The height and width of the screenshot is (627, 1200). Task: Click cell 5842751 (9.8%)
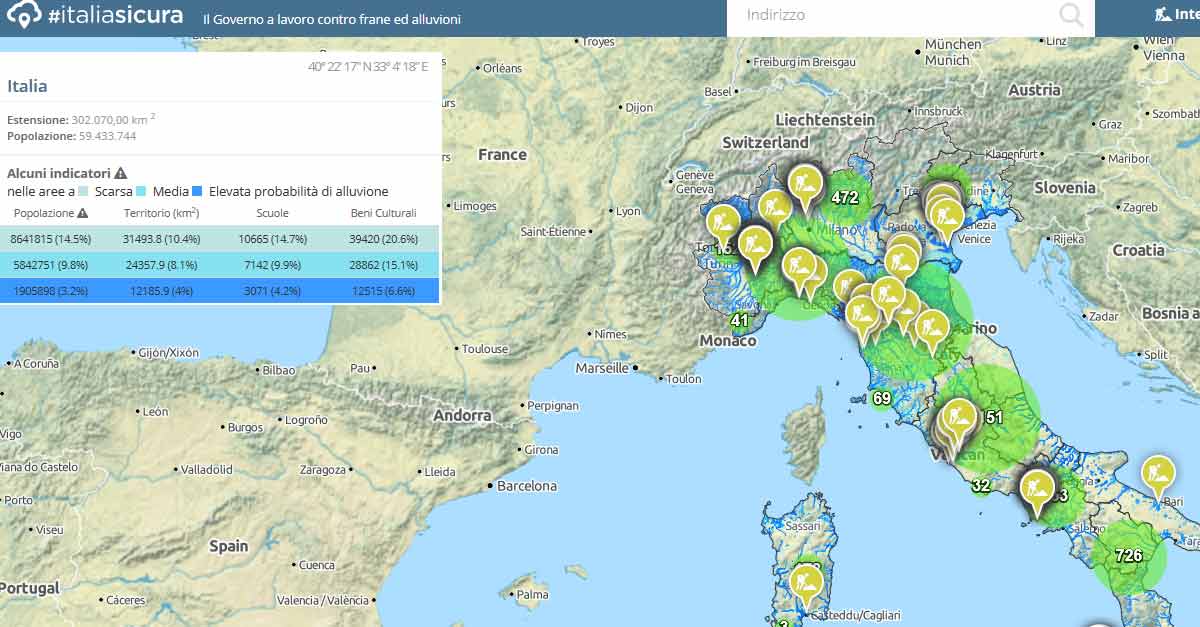point(51,265)
